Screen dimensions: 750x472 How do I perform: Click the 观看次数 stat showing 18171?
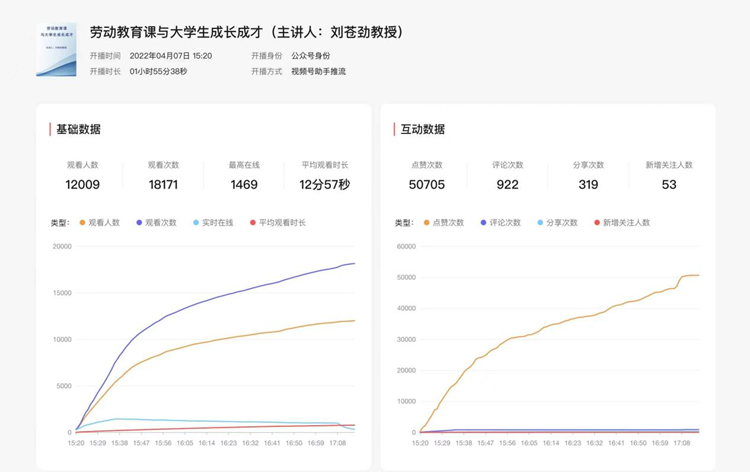tap(163, 184)
